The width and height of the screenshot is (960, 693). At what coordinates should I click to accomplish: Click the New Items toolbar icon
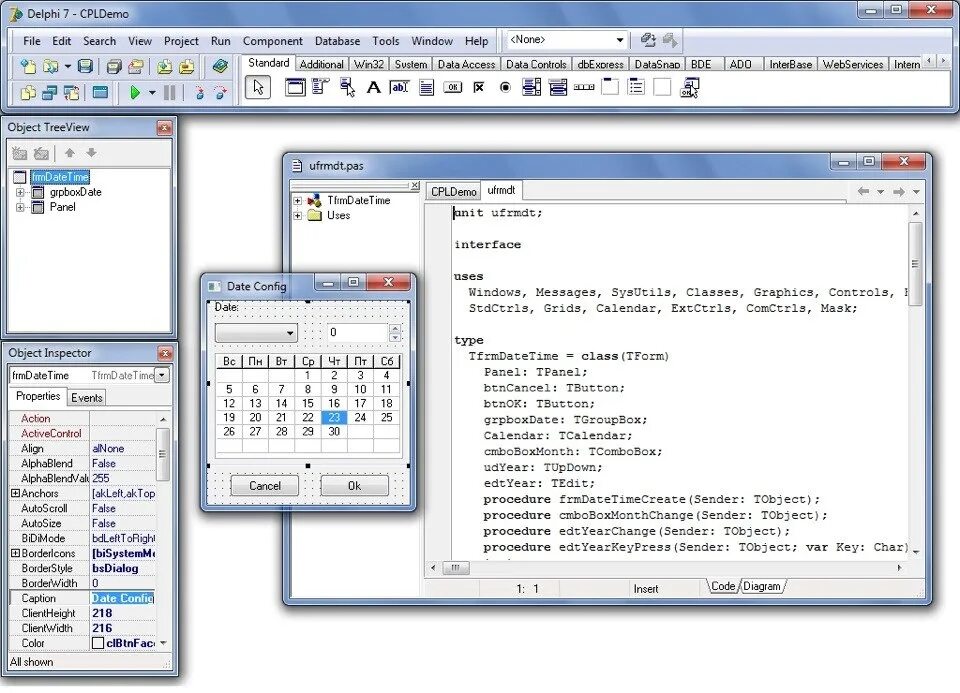point(28,66)
